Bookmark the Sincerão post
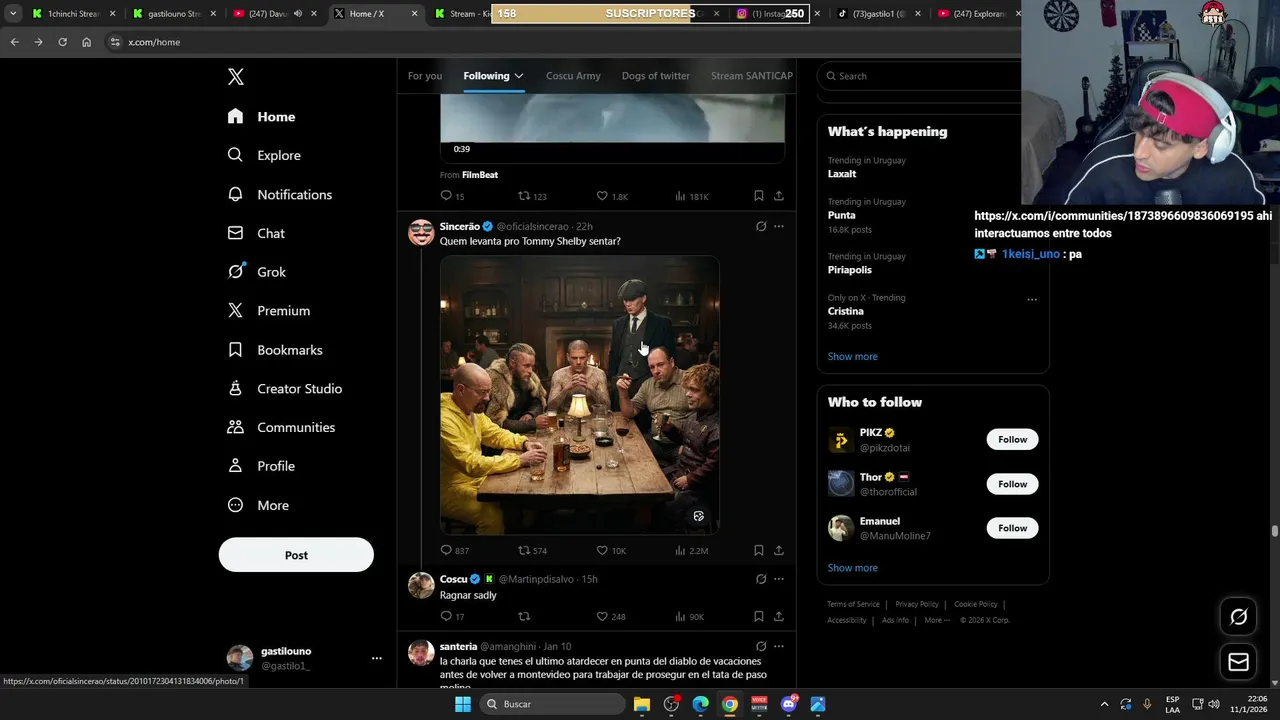Screen dimensions: 1280x720 (x=758, y=550)
